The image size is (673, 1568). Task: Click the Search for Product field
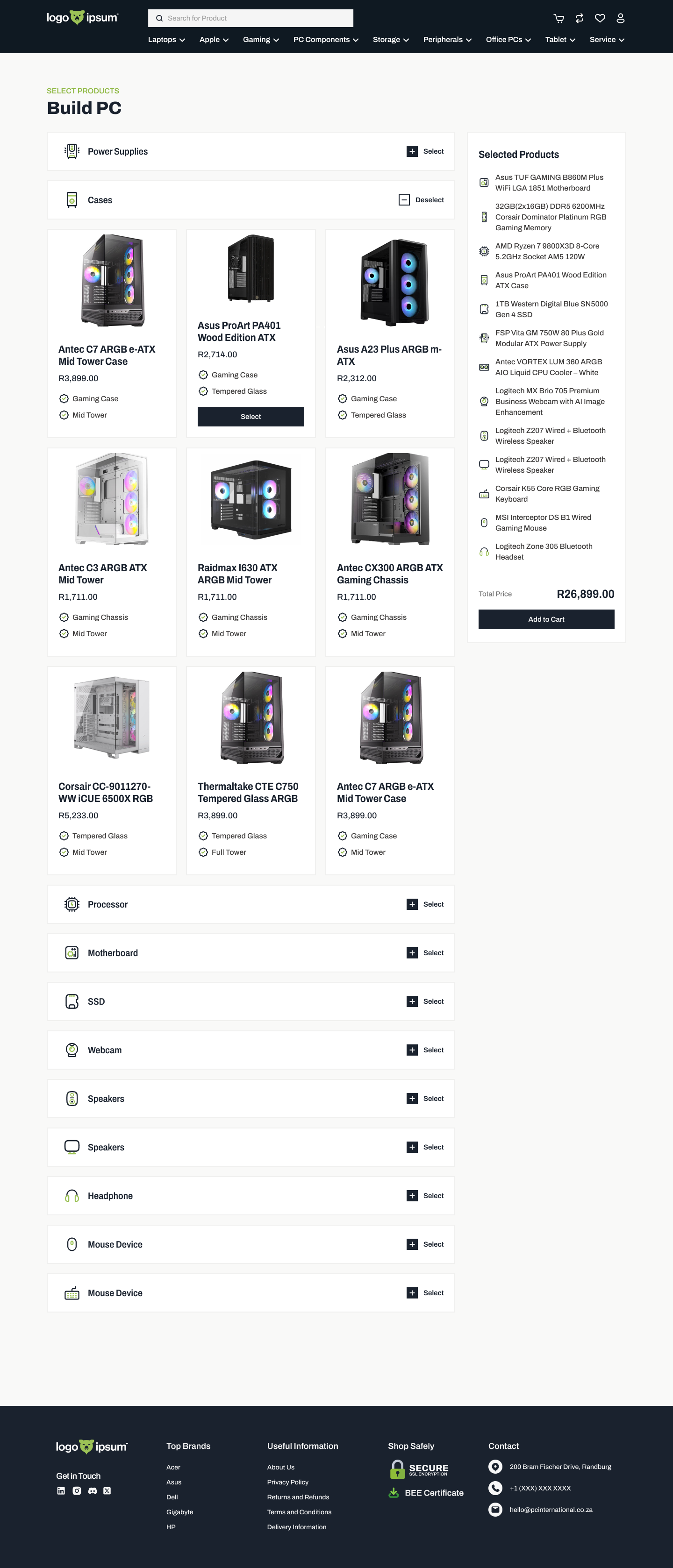[x=251, y=18]
